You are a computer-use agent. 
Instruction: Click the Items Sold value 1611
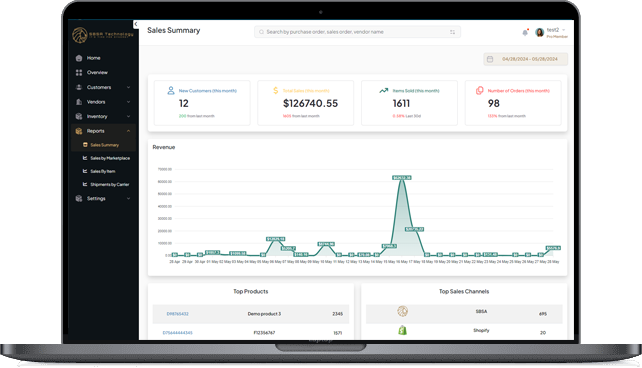pos(401,104)
